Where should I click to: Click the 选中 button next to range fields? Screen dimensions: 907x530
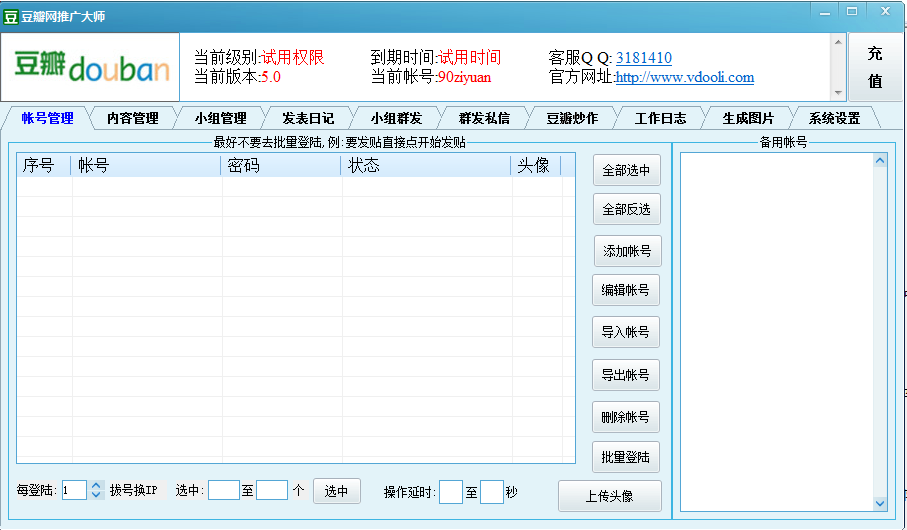pyautogui.click(x=337, y=491)
